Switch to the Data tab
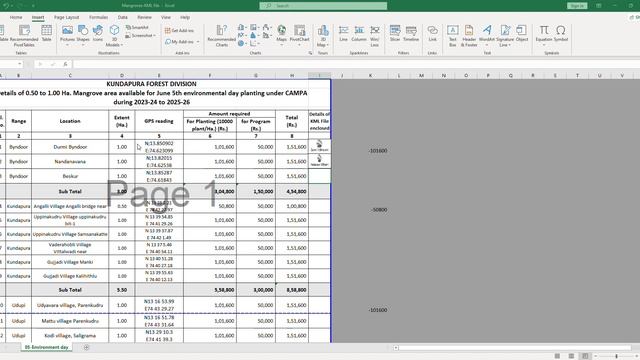This screenshot has height=360, width=640. pyautogui.click(x=122, y=17)
